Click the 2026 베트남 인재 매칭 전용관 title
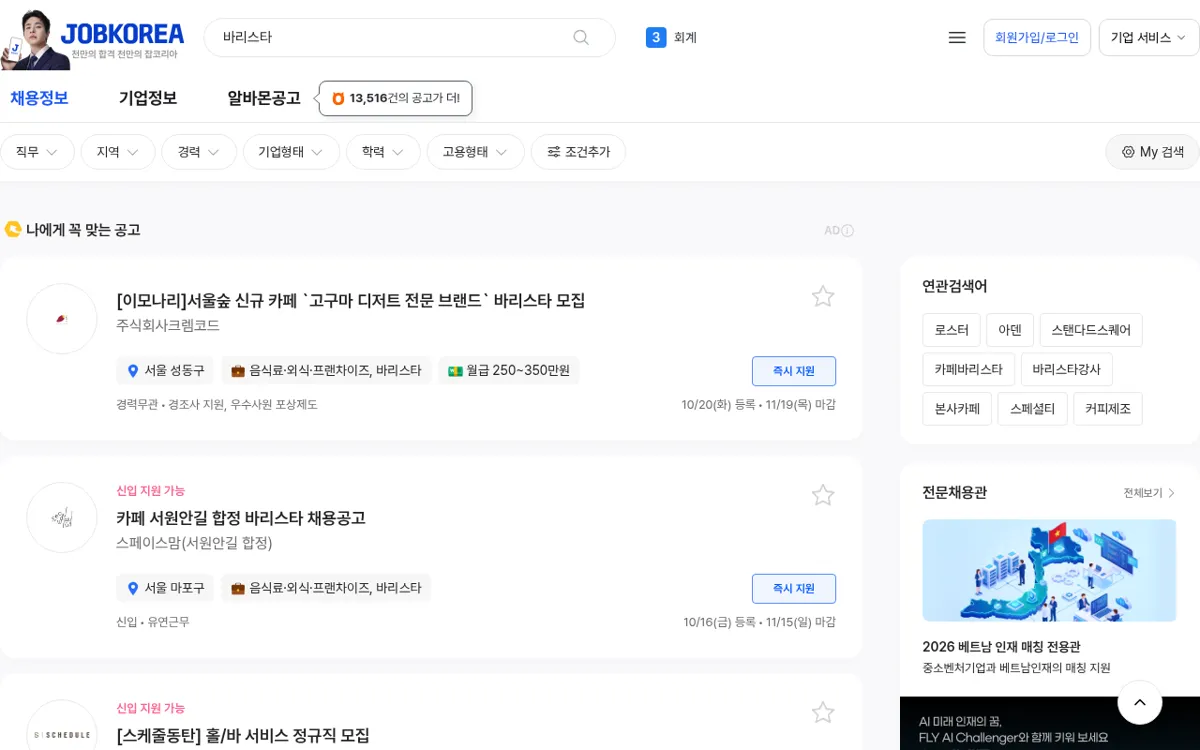This screenshot has width=1200, height=750. point(1001,647)
